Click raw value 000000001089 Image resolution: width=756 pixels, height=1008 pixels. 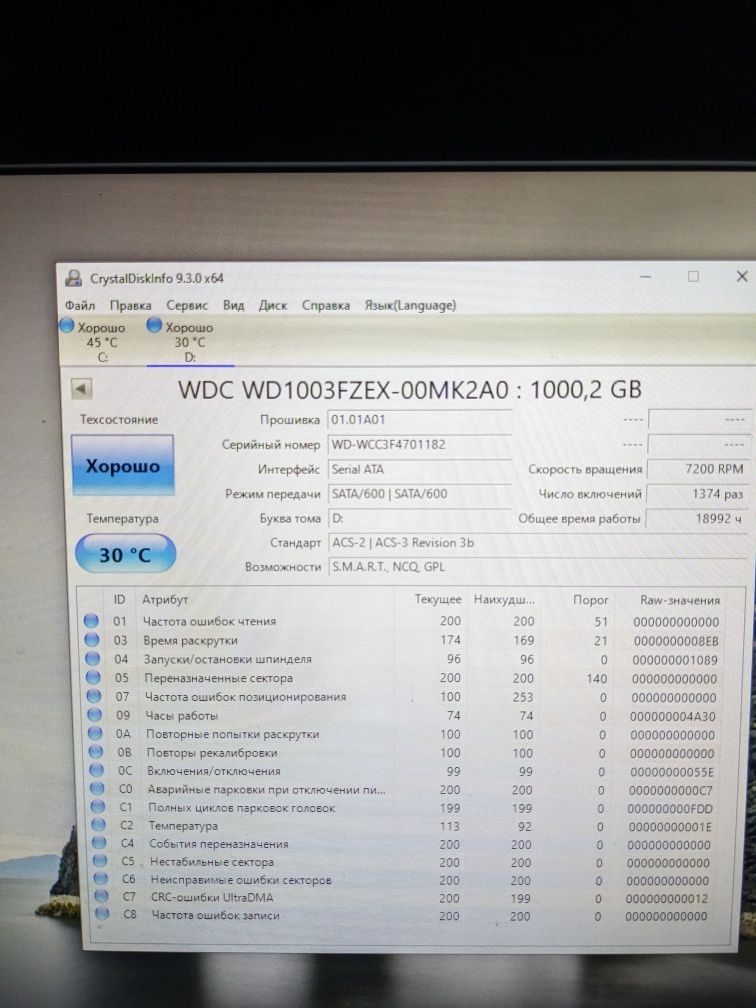(x=675, y=660)
